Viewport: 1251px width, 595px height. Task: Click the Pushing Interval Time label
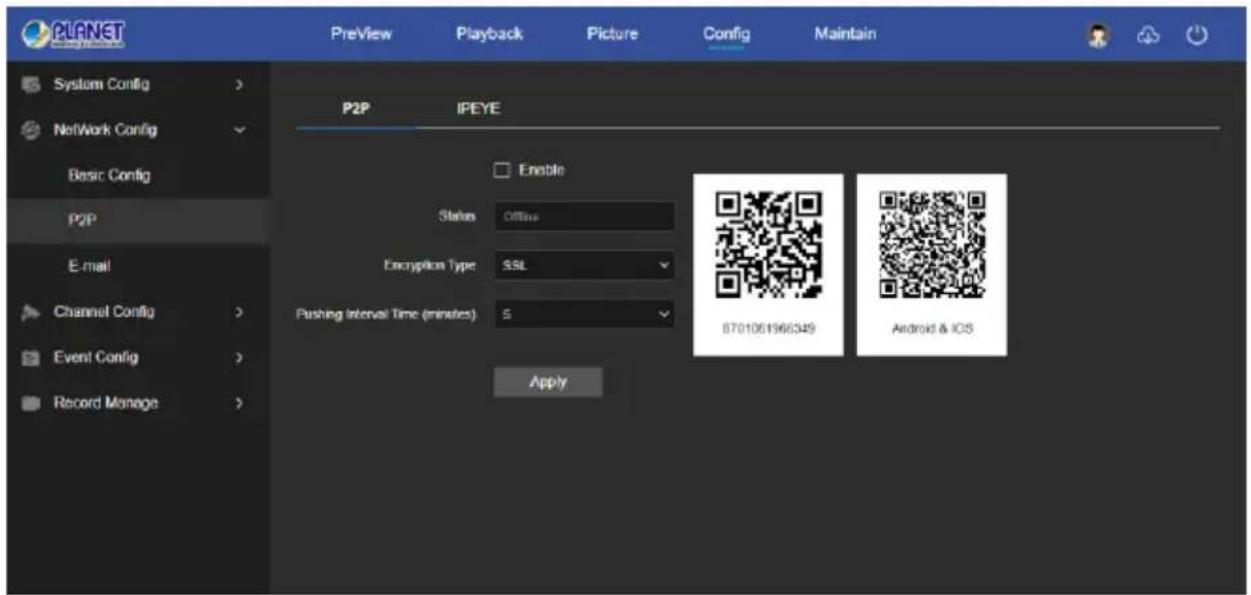pyautogui.click(x=387, y=314)
